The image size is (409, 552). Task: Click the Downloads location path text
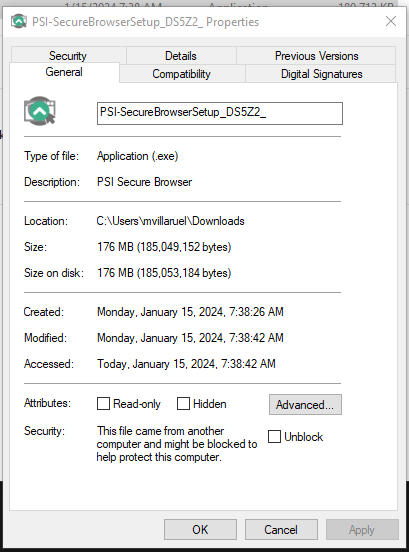point(170,221)
